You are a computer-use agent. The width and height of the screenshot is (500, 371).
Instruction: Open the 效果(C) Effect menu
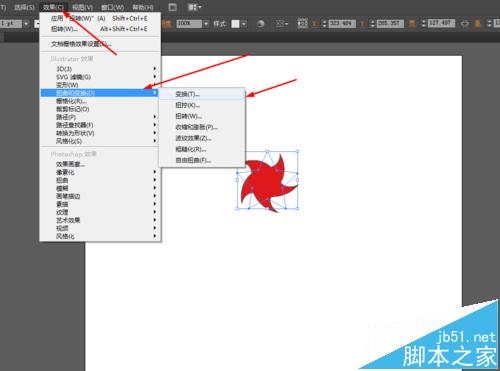[x=53, y=7]
